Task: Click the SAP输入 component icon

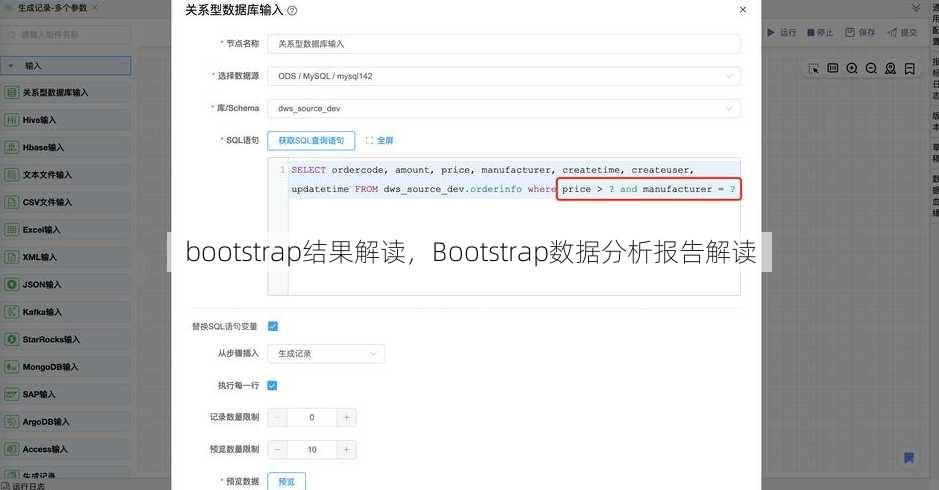Action: coord(11,394)
